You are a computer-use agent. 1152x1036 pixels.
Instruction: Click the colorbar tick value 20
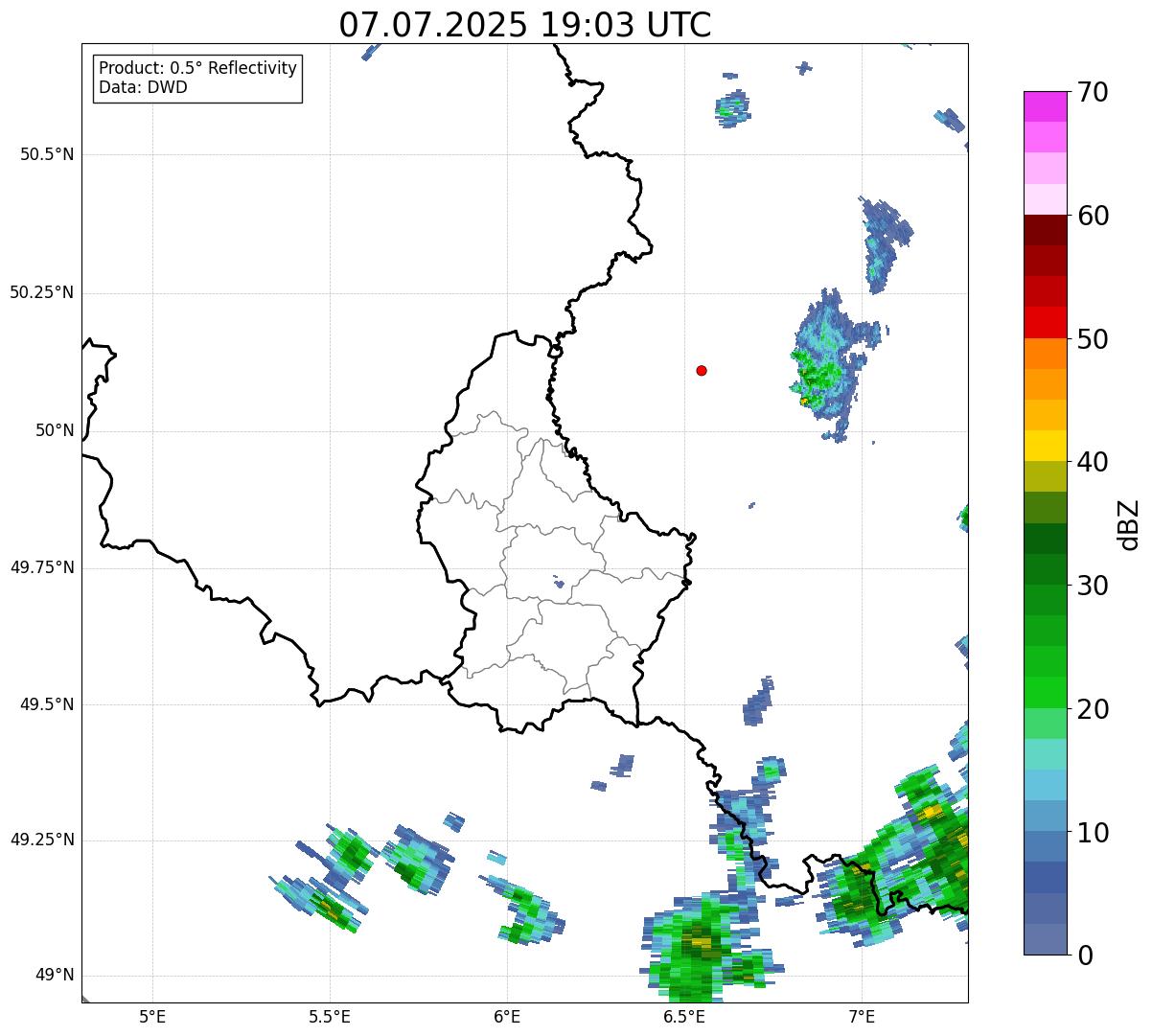(1093, 709)
